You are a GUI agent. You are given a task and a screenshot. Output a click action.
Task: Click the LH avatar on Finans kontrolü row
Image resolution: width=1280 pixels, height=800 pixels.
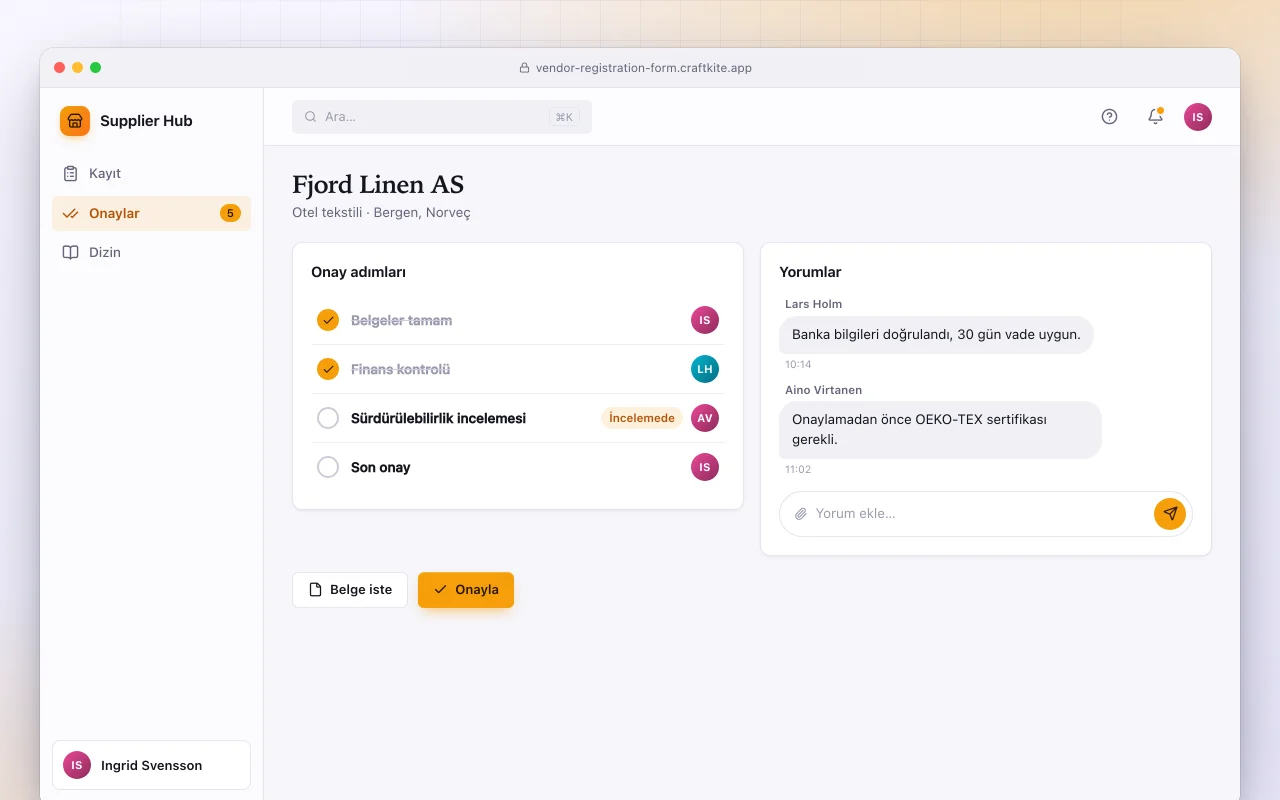tap(705, 369)
